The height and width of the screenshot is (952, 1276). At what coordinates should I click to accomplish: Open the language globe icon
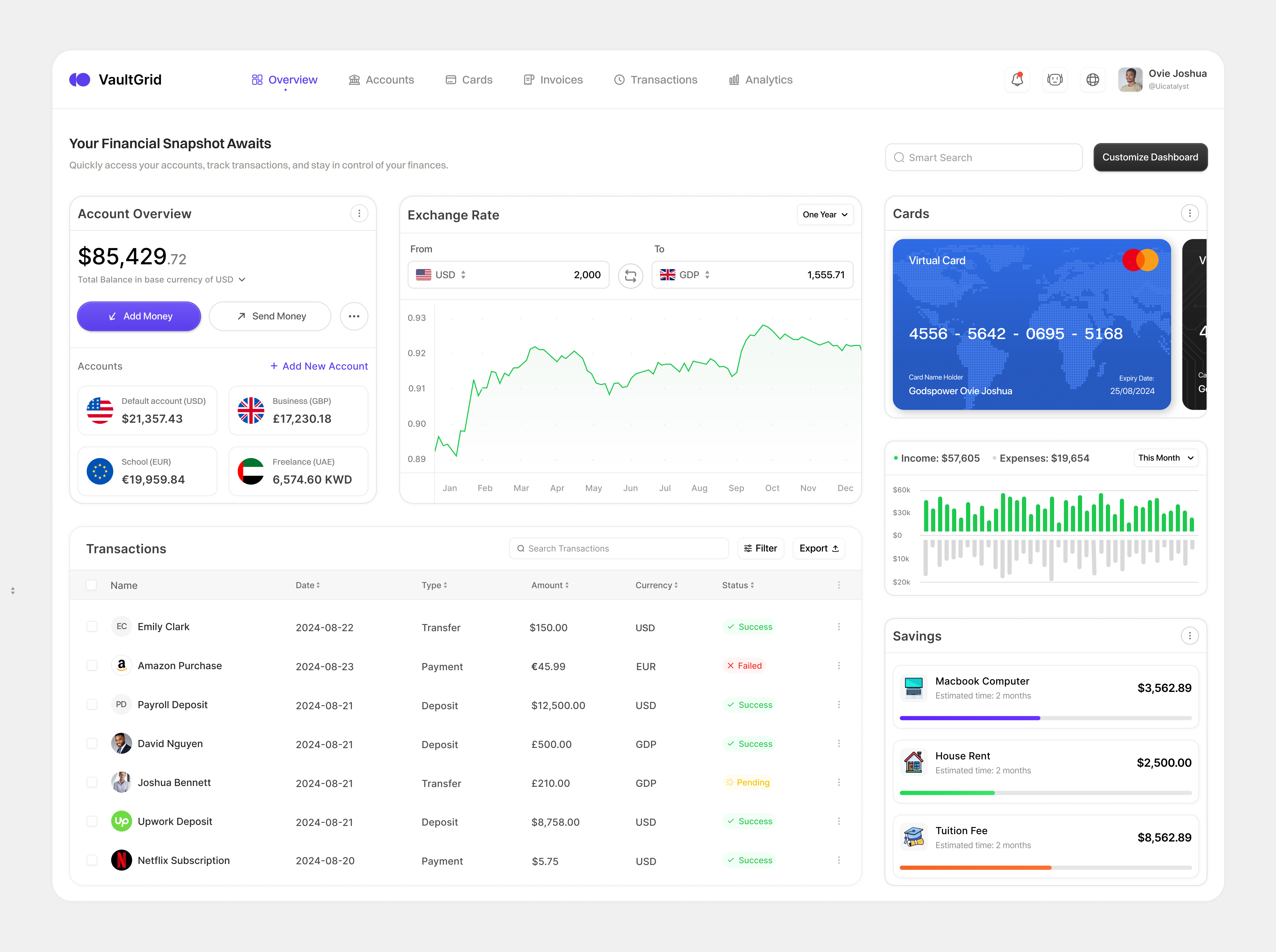point(1093,79)
